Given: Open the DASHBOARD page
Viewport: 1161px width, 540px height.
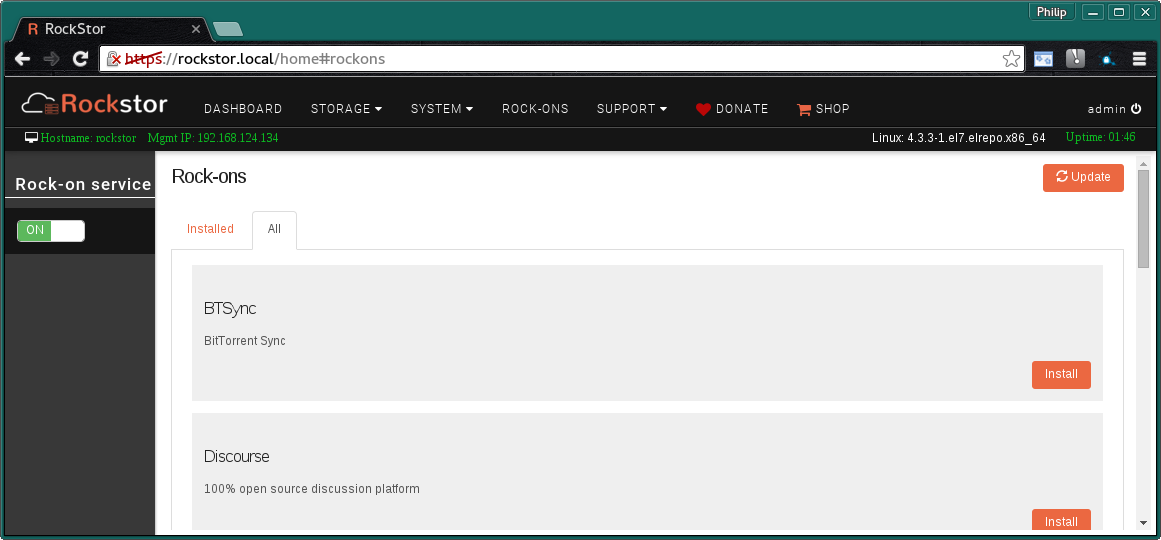Looking at the screenshot, I should point(243,109).
